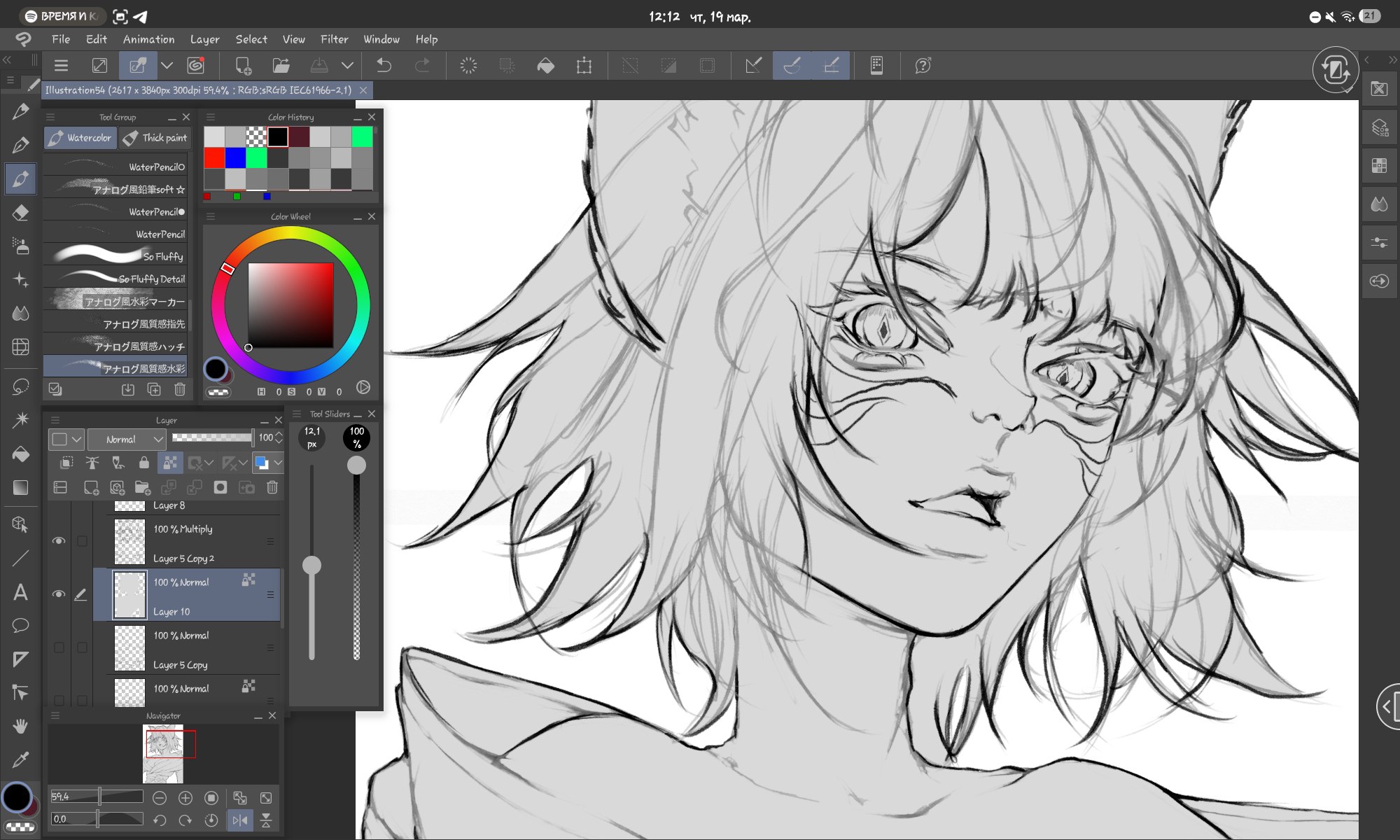Toggle lock layer in Layer panel
Viewport: 1400px width, 840px height.
click(x=143, y=462)
